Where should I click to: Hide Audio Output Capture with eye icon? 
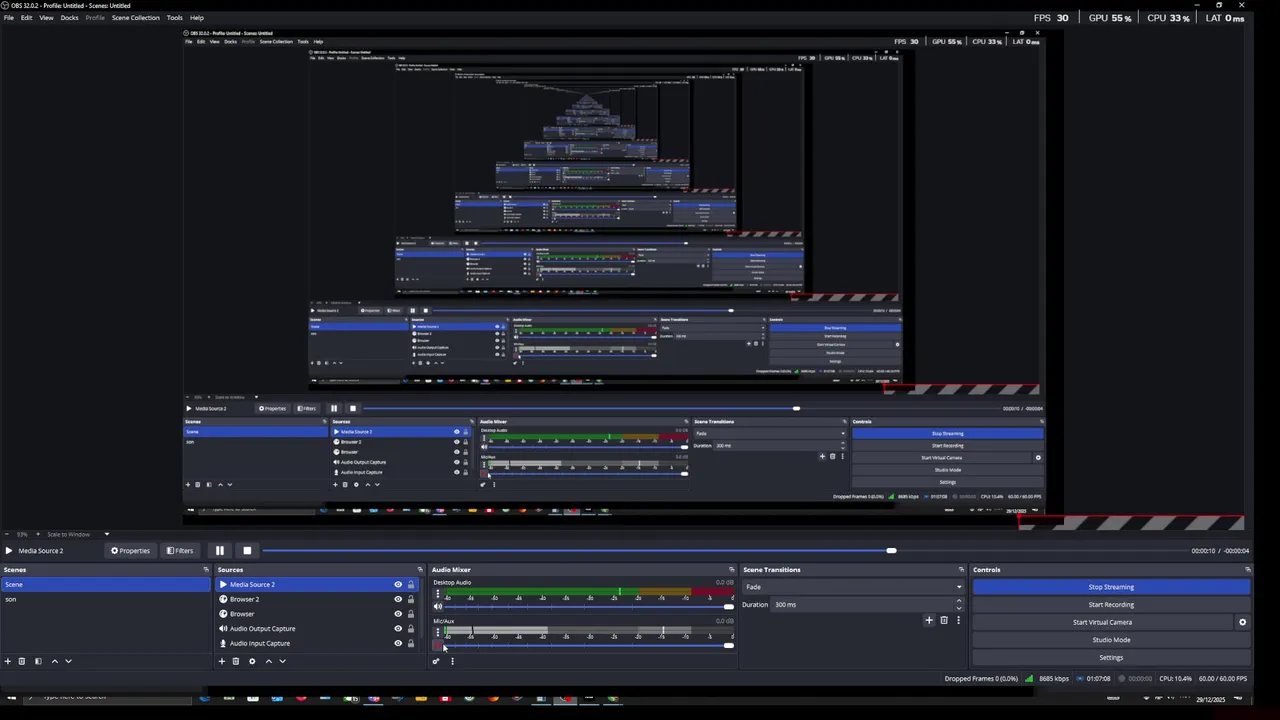tap(398, 629)
